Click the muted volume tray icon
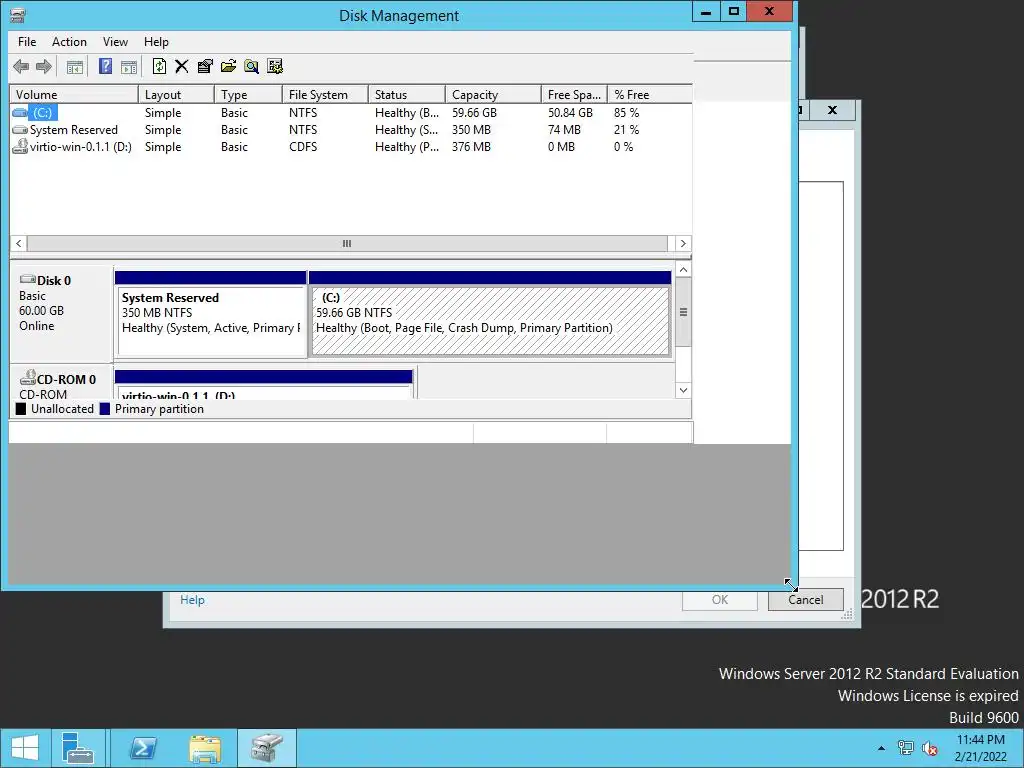 click(x=930, y=748)
